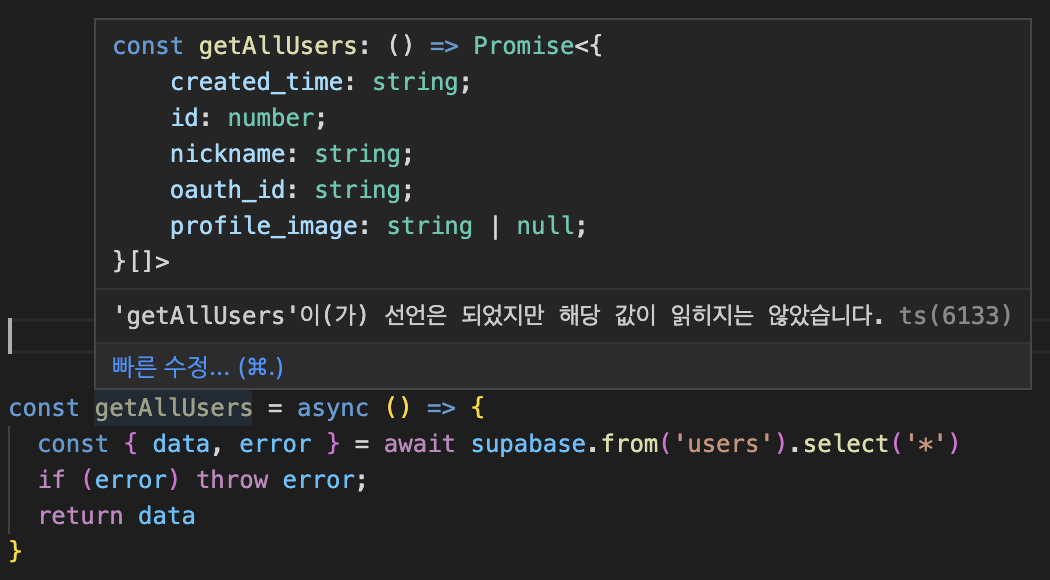This screenshot has width=1050, height=580.
Task: Click the highlighted getAllUsers identifier in the code
Action: tap(173, 408)
